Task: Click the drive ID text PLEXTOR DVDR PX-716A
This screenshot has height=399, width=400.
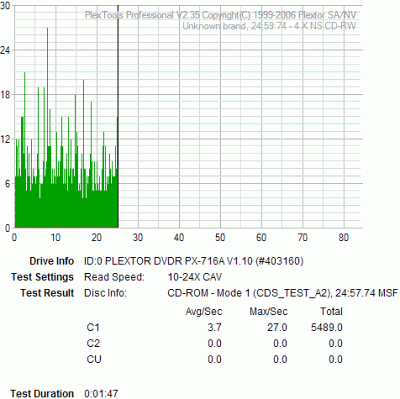Action: tap(194, 261)
